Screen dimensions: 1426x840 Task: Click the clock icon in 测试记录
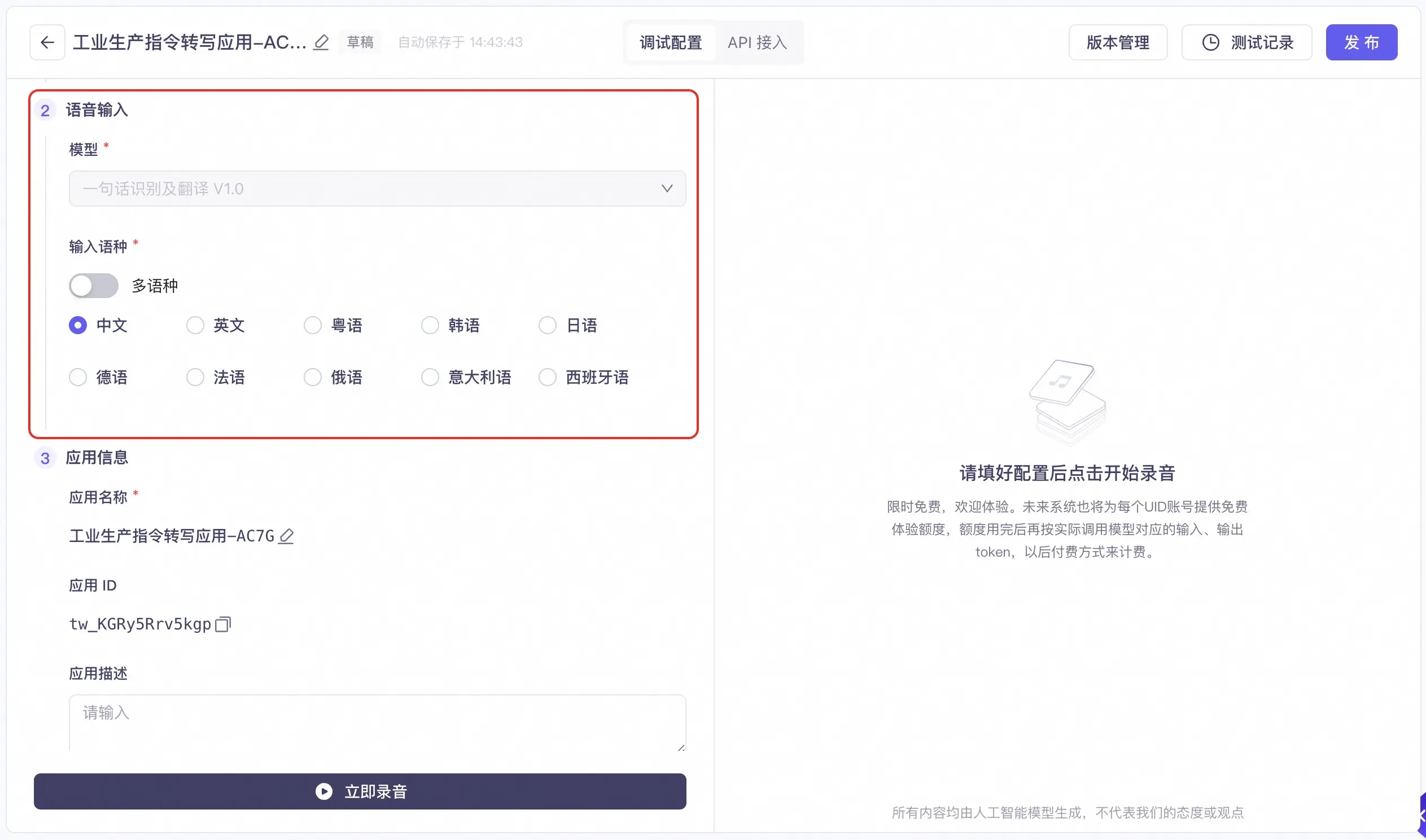coord(1210,42)
